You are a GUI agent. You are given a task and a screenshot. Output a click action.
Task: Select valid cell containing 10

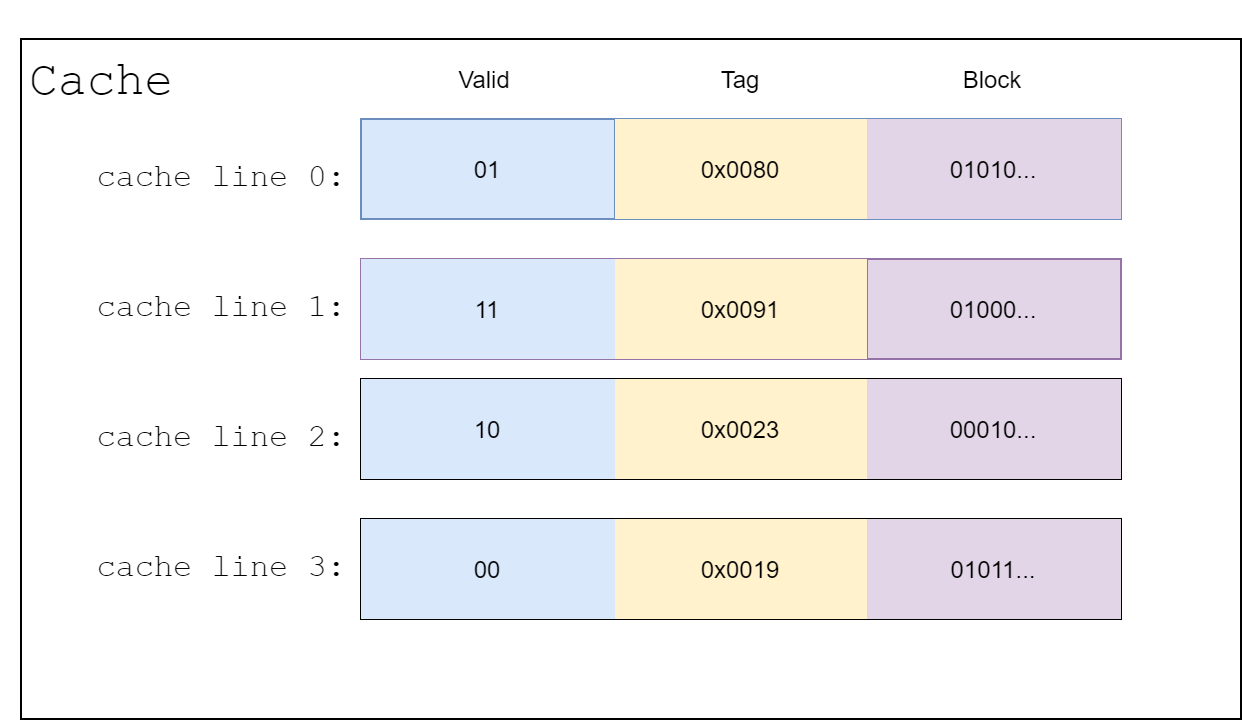tap(488, 429)
